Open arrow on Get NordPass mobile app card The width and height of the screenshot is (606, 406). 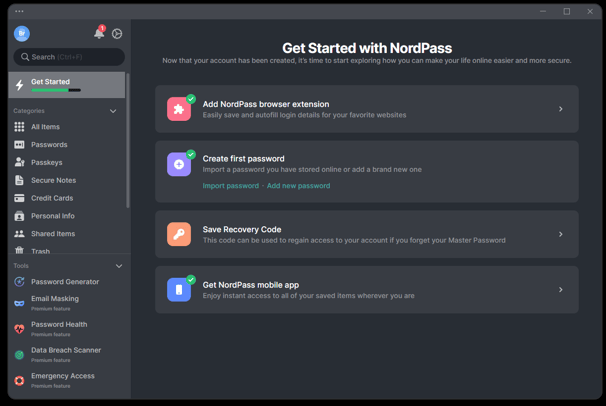(560, 290)
